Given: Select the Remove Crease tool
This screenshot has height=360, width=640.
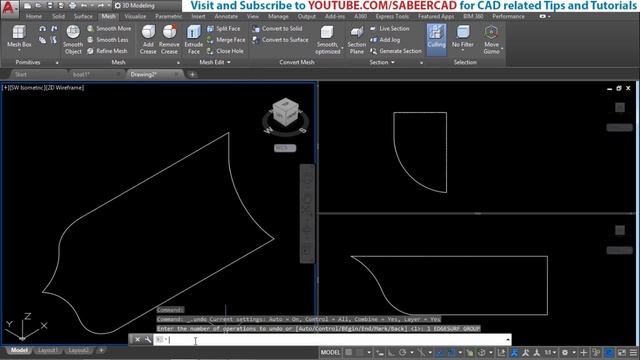Looking at the screenshot, I should (x=169, y=40).
